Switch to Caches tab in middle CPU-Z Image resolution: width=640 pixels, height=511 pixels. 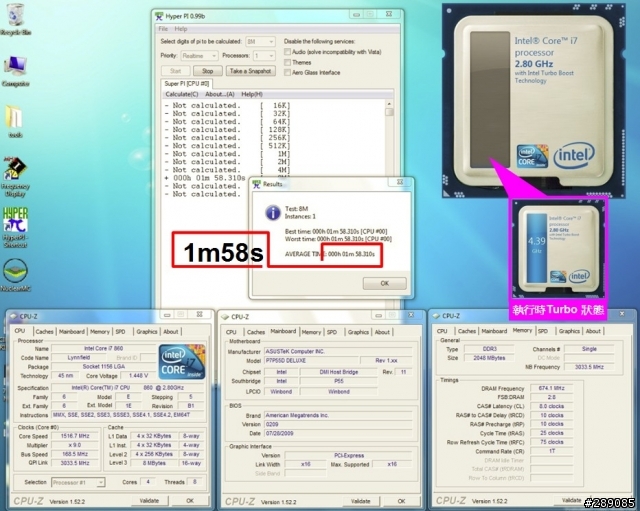[256, 332]
